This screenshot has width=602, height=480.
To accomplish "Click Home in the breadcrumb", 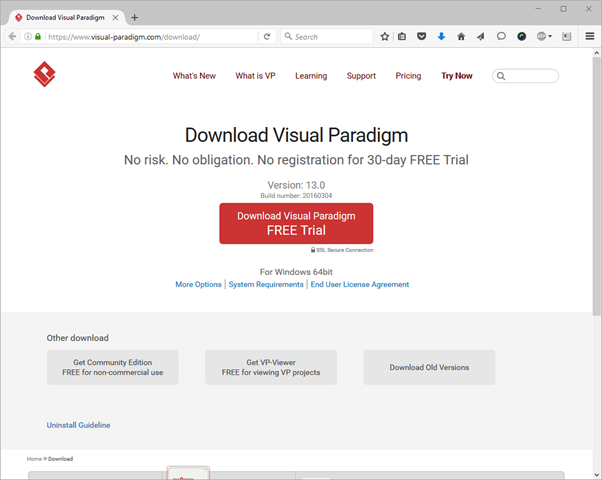I will [x=34, y=459].
